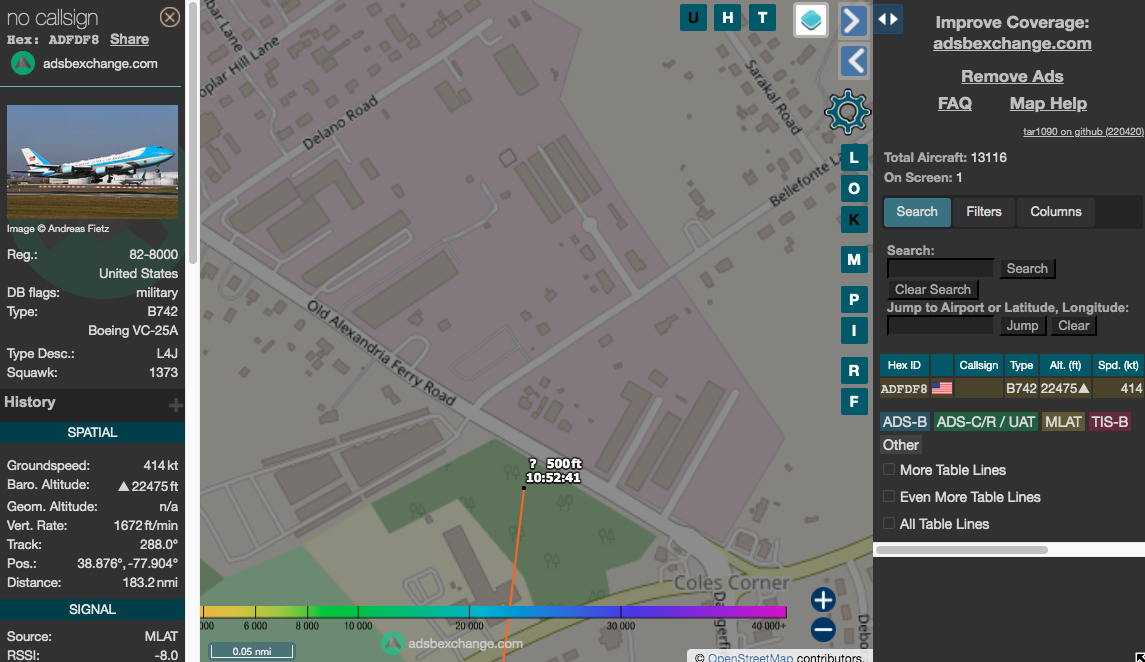The image size is (1145, 662).
Task: Click the U map toggle button
Action: pos(693,18)
